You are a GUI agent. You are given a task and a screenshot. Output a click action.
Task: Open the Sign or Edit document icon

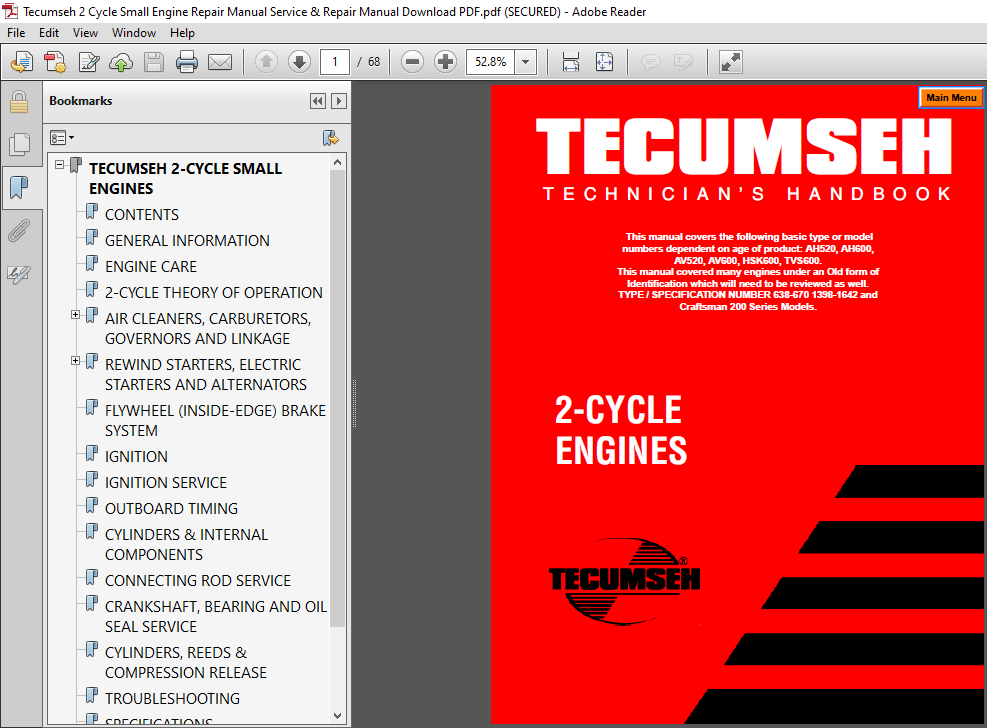88,62
